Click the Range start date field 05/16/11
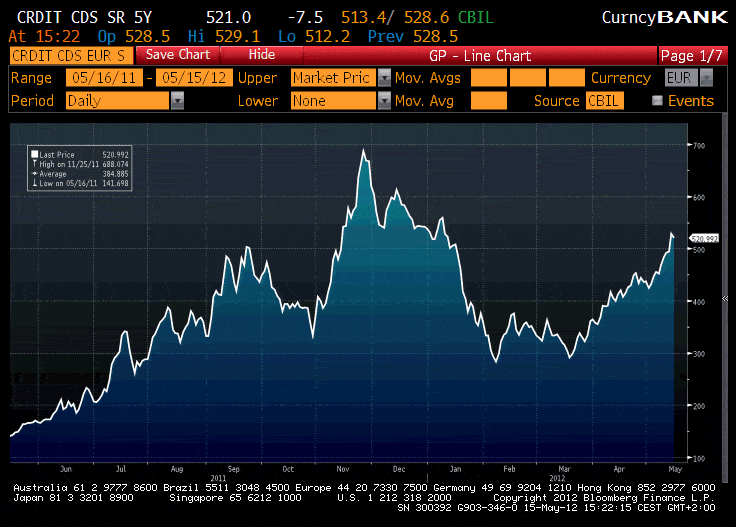The height and width of the screenshot is (527, 736). (x=105, y=78)
